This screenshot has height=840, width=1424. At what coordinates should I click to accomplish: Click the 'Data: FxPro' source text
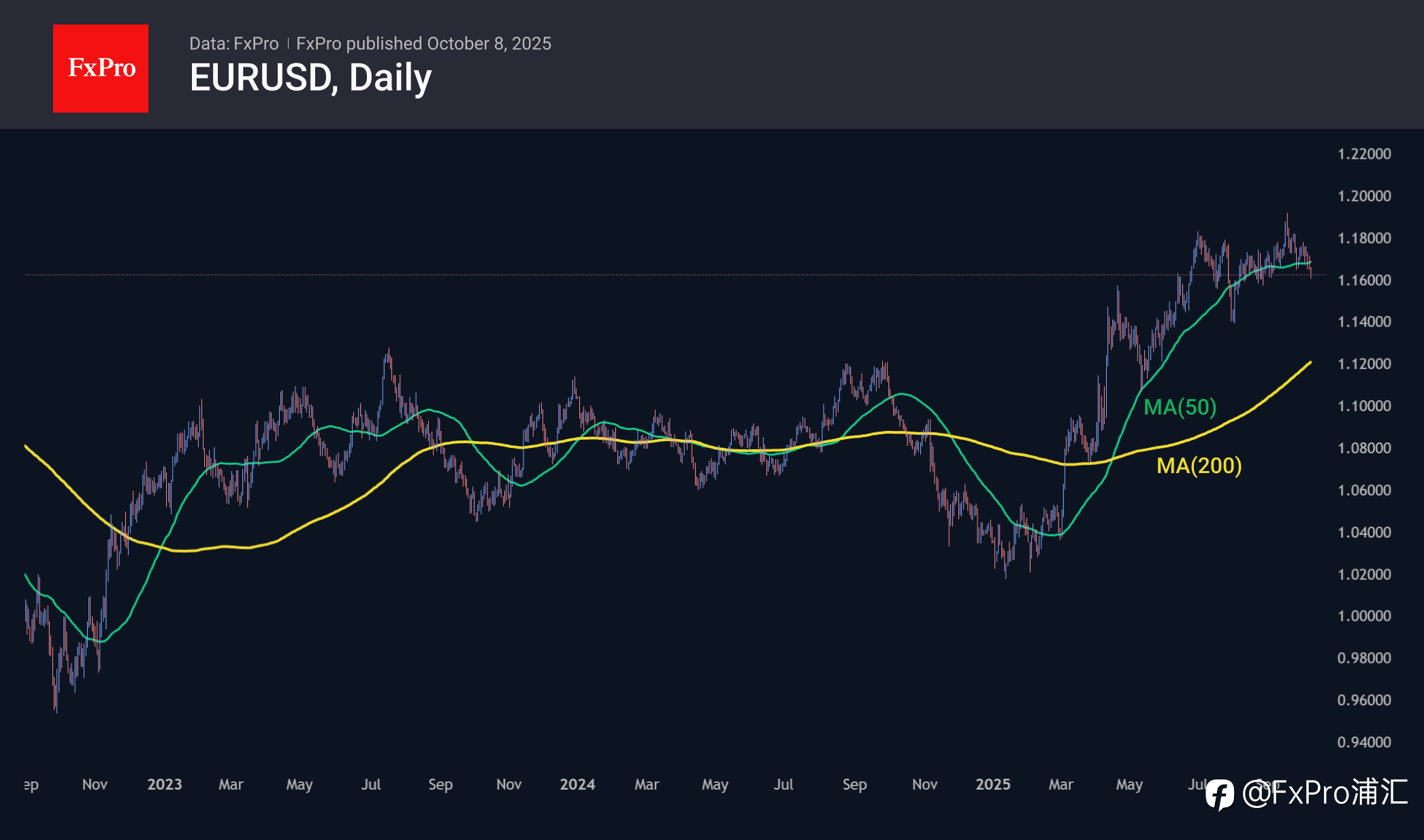pos(233,44)
